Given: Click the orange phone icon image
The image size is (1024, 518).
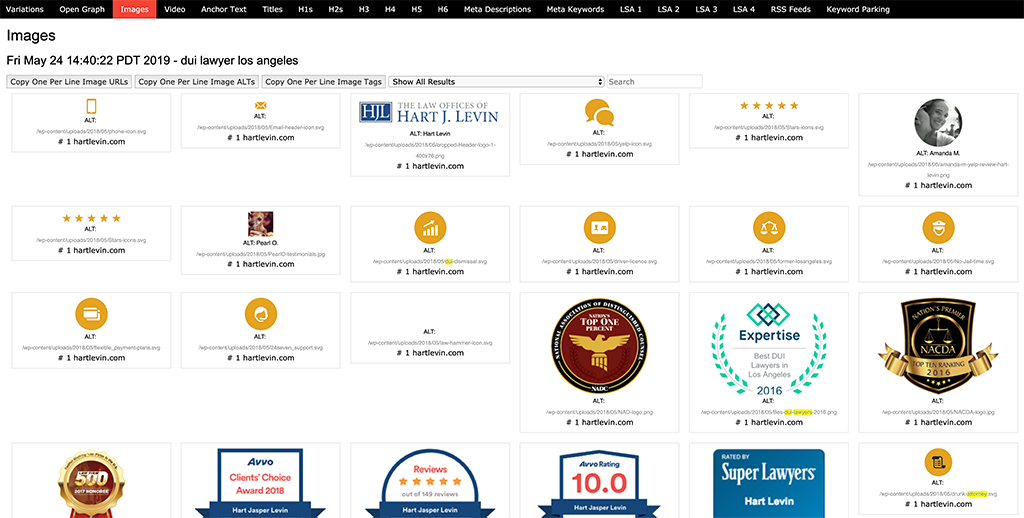Looking at the screenshot, I should [91, 106].
